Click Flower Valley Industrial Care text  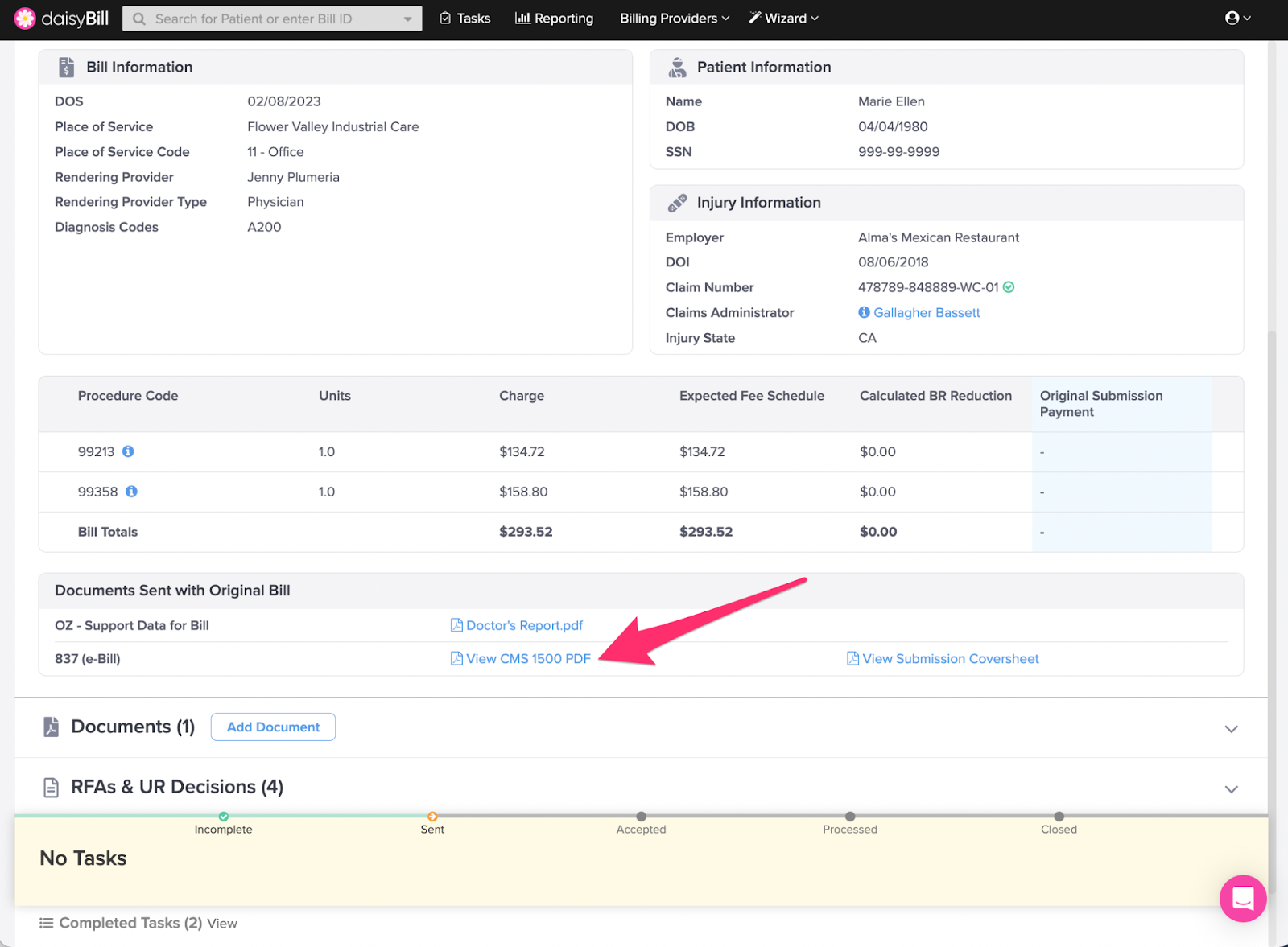point(333,126)
